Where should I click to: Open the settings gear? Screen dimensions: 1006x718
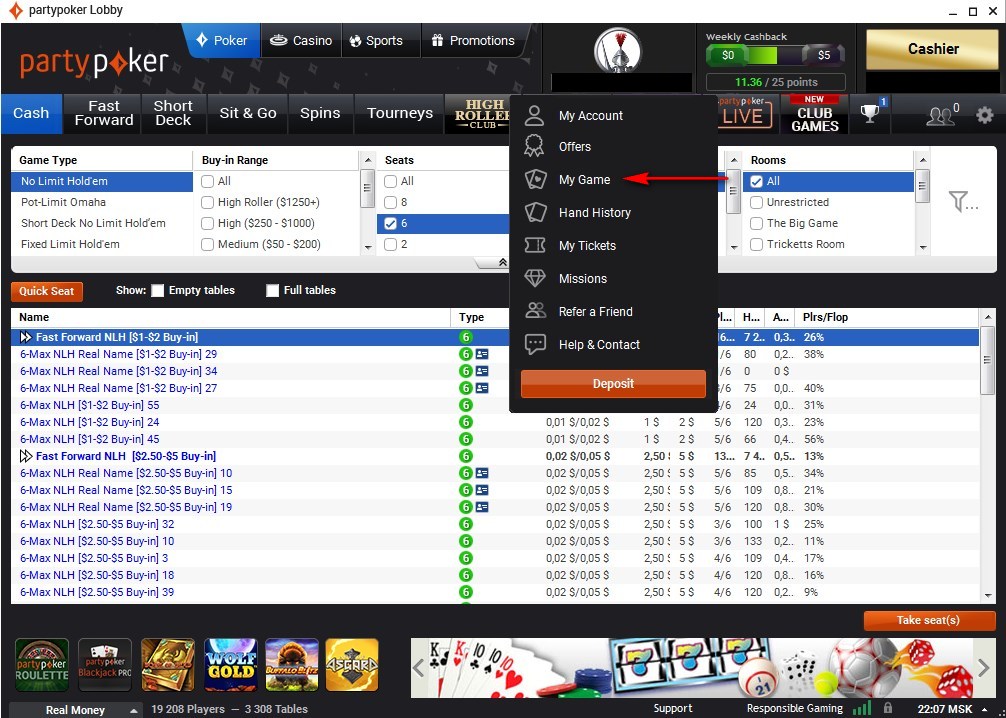[x=984, y=114]
